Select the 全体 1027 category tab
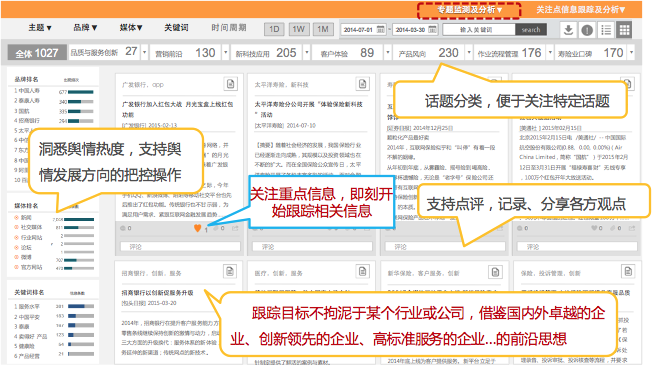This screenshot has height=367, width=652. tap(37, 53)
